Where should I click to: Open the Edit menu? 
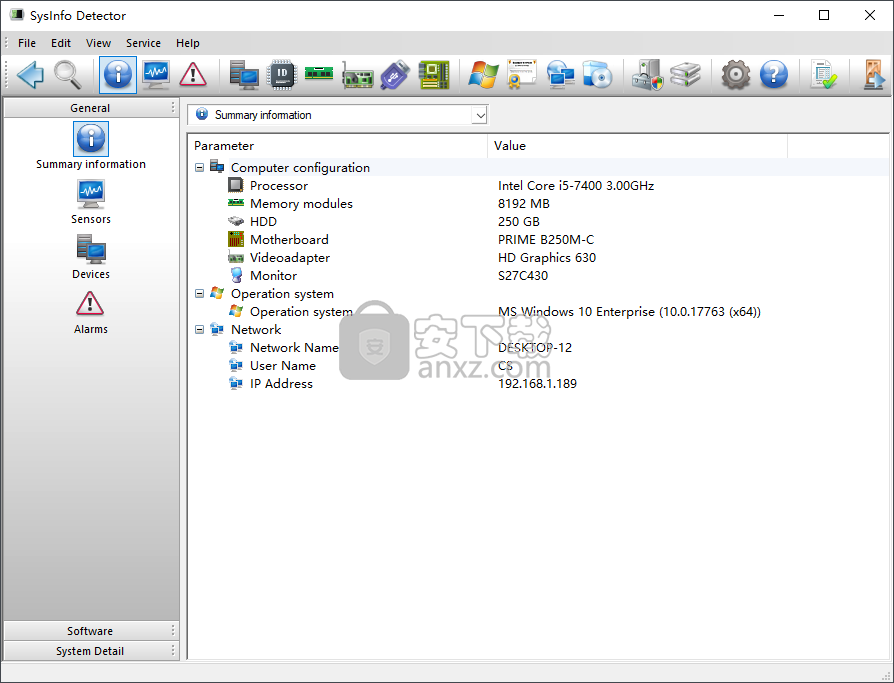coord(61,43)
